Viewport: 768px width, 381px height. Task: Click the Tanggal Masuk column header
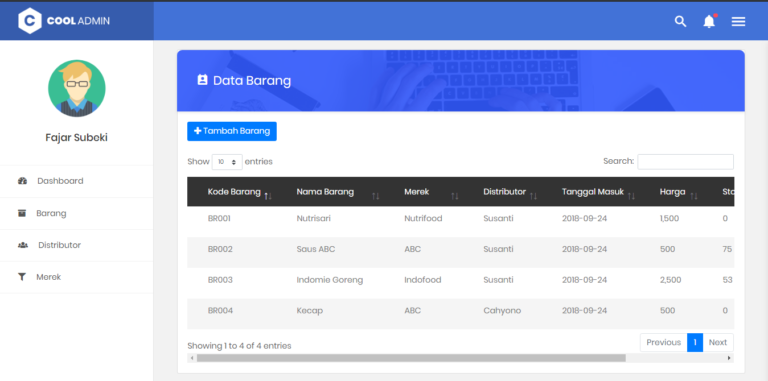point(593,192)
